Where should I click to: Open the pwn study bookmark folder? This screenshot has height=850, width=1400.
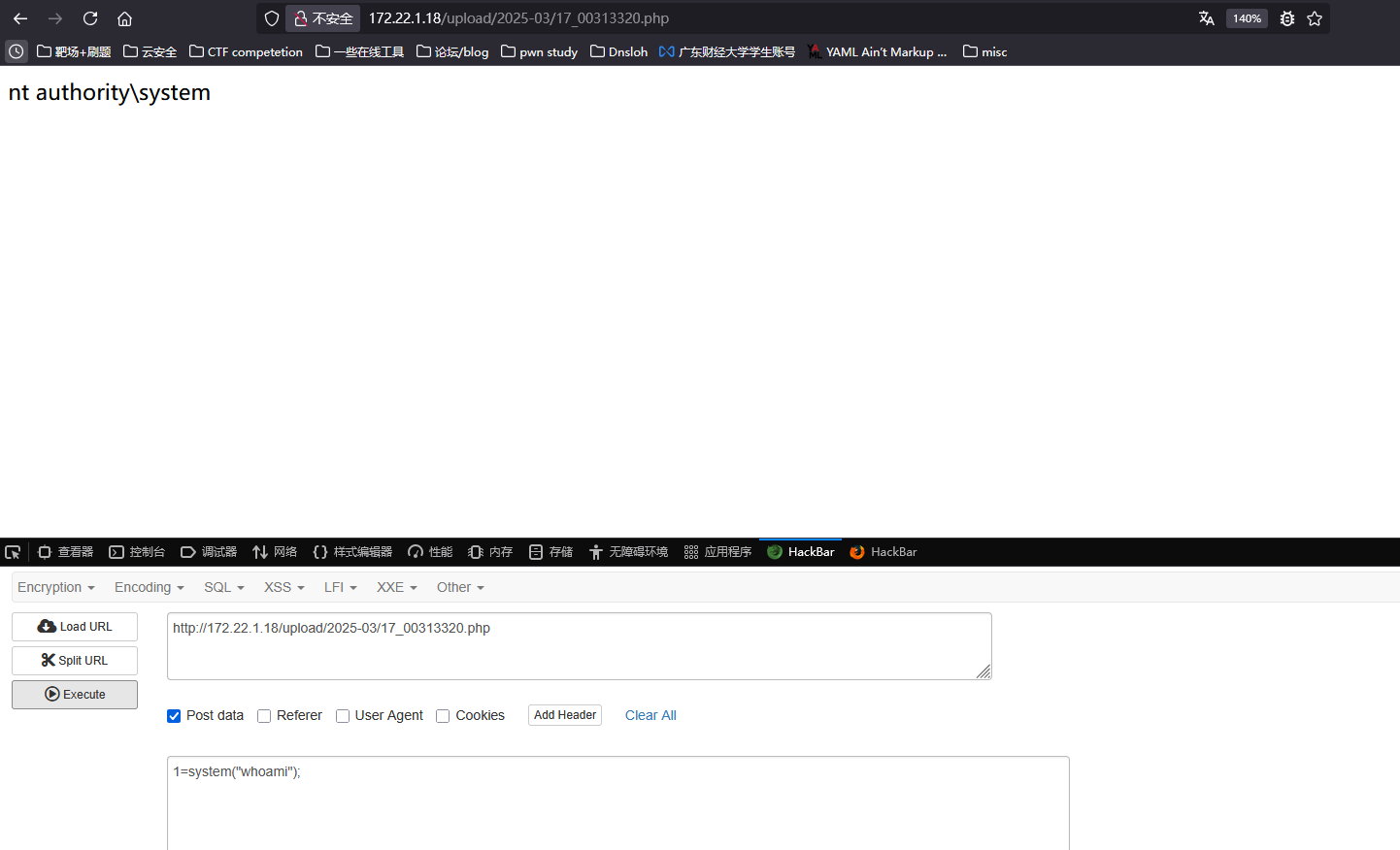pyautogui.click(x=539, y=51)
